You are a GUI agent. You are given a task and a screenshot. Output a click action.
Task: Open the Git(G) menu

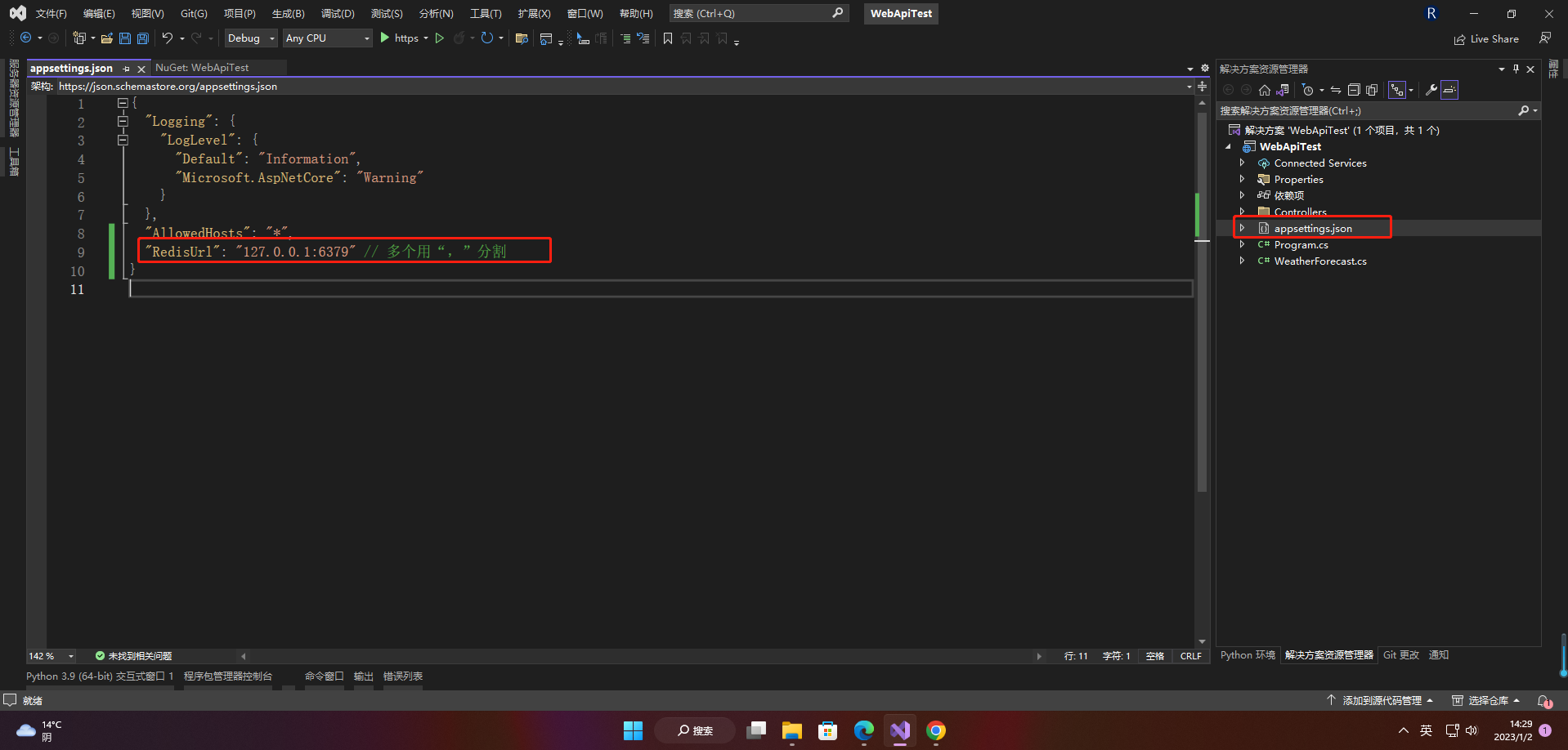[194, 14]
